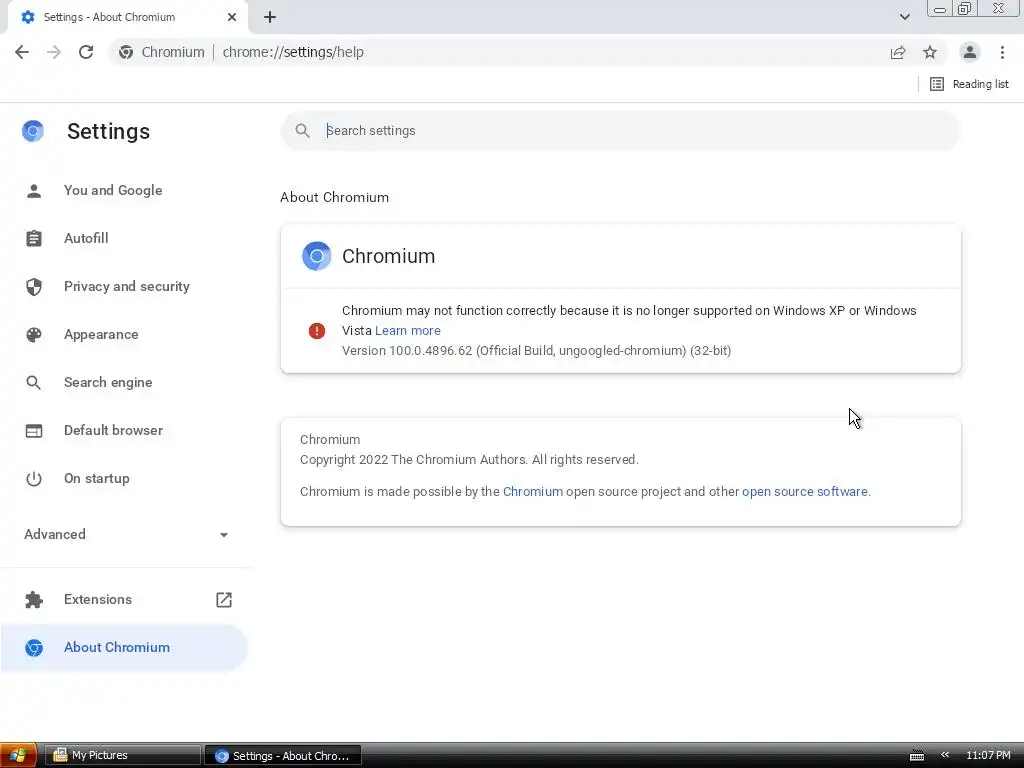Open the profile avatar button
Screen dimensions: 1024x768
(x=970, y=52)
